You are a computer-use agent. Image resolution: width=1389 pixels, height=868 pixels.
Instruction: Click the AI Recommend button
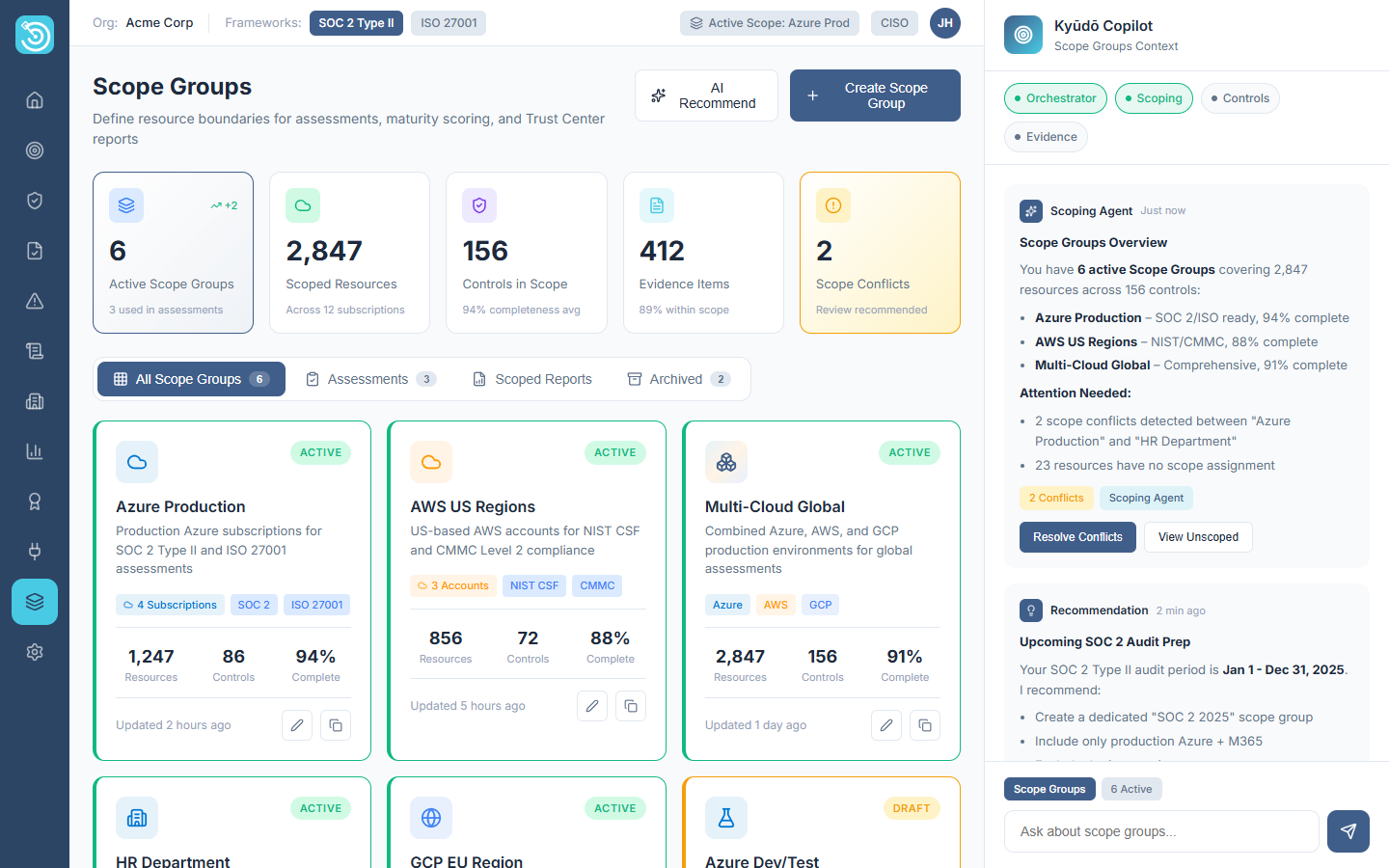[706, 95]
